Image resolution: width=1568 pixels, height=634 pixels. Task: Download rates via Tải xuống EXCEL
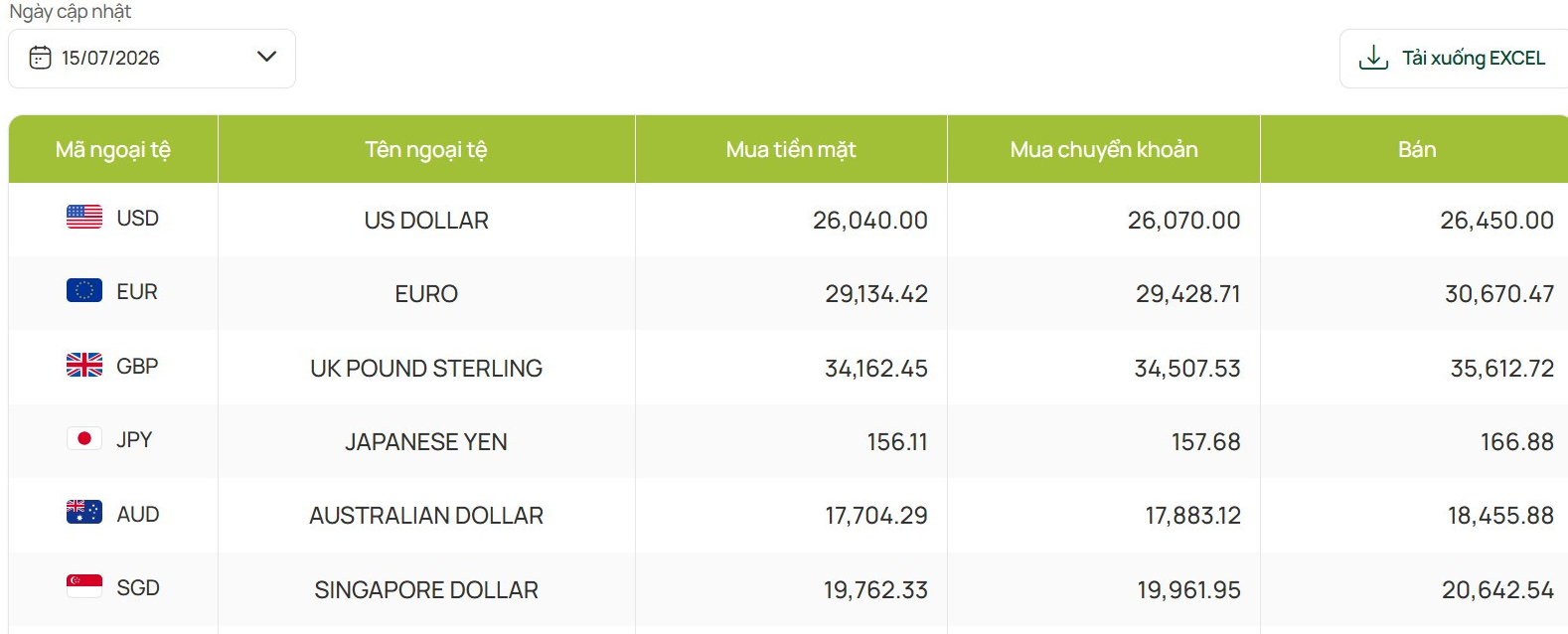[1454, 59]
